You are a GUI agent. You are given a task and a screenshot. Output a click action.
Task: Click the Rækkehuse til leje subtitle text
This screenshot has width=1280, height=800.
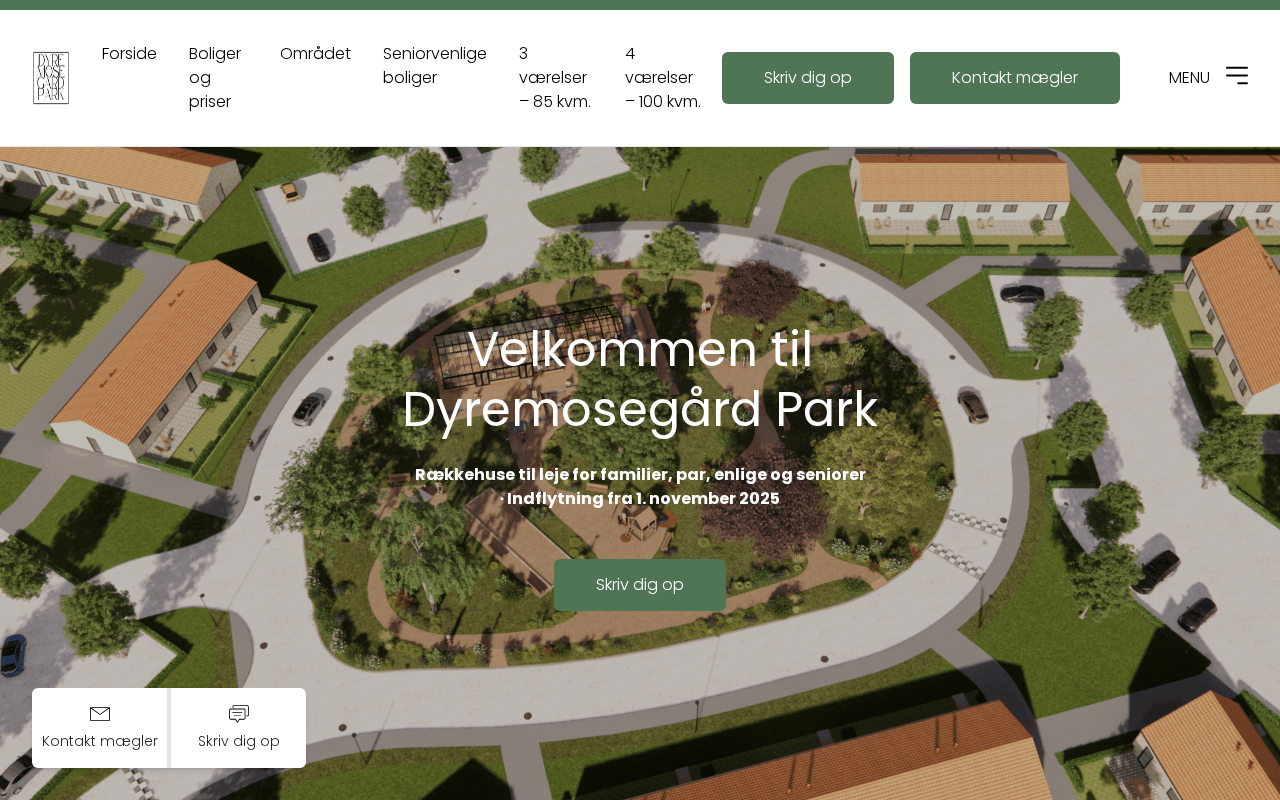(640, 486)
